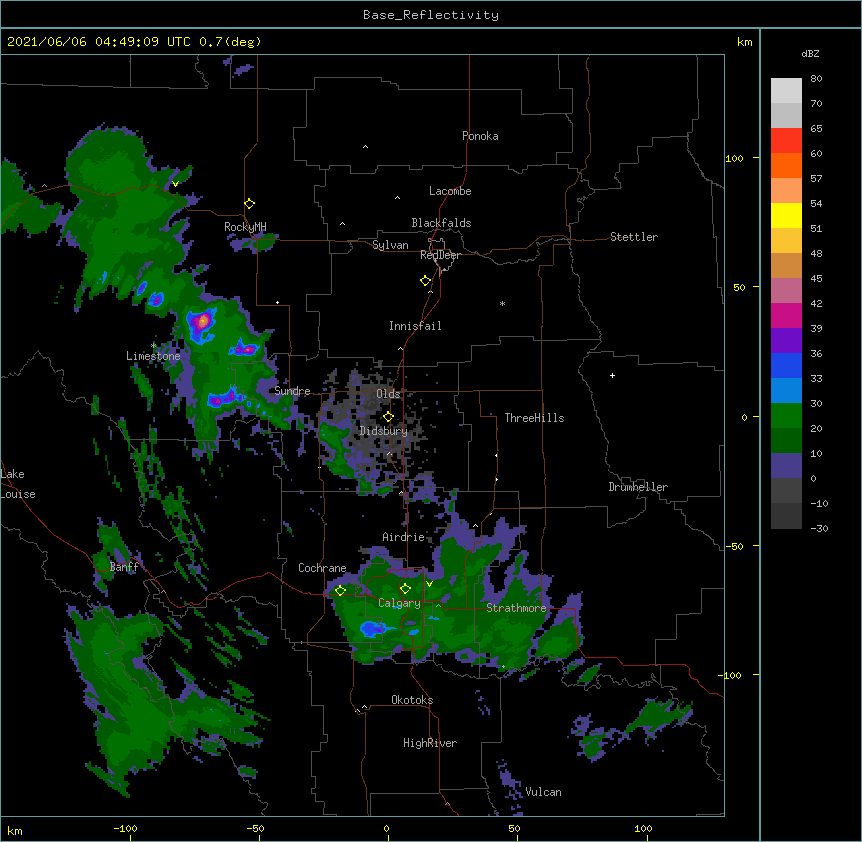Screen dimensions: 862x842
Task: Click the yellow diamond marker below Cochrane label
Action: tap(340, 591)
